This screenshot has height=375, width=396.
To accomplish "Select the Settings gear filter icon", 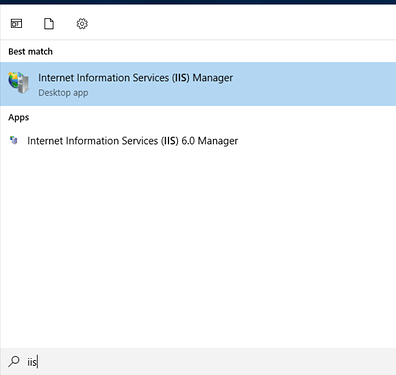I will click(x=82, y=24).
